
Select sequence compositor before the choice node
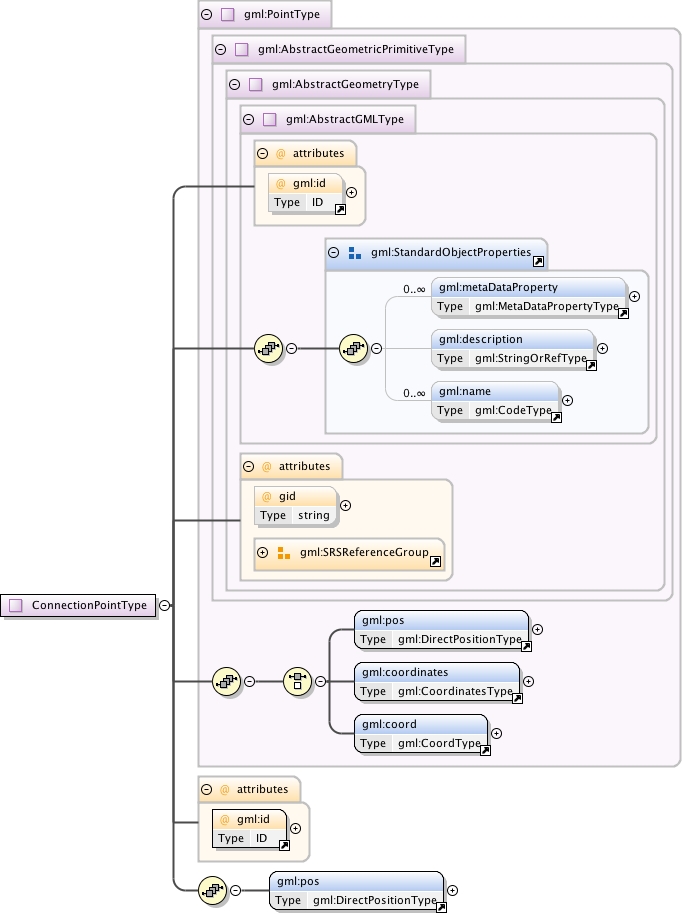click(226, 681)
